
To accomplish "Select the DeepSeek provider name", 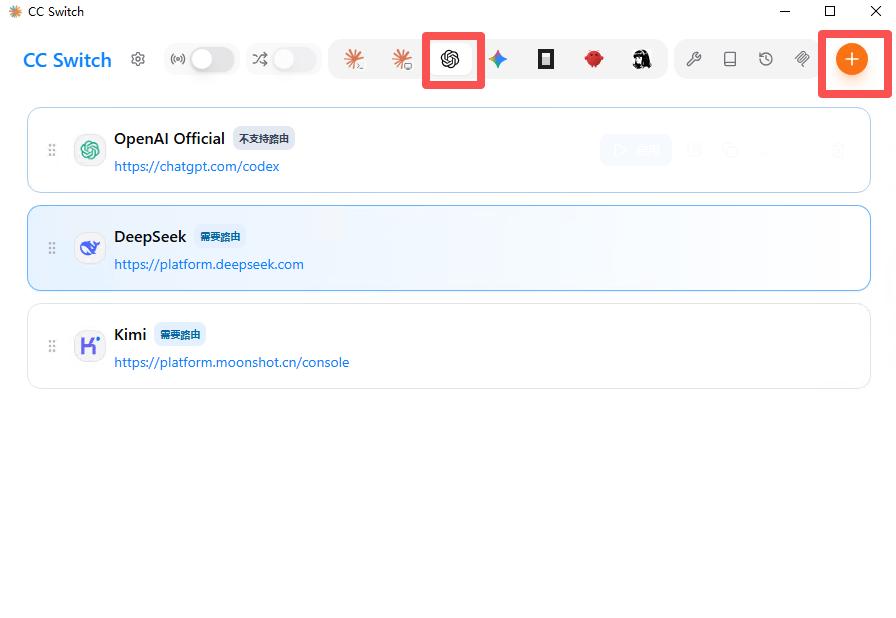I will click(150, 237).
